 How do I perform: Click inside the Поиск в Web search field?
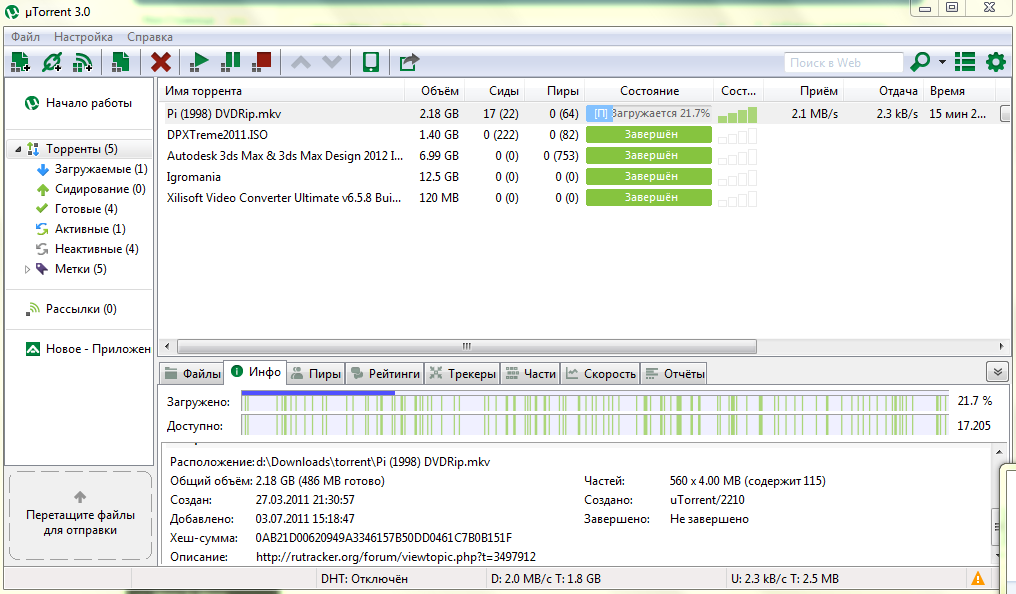click(845, 62)
